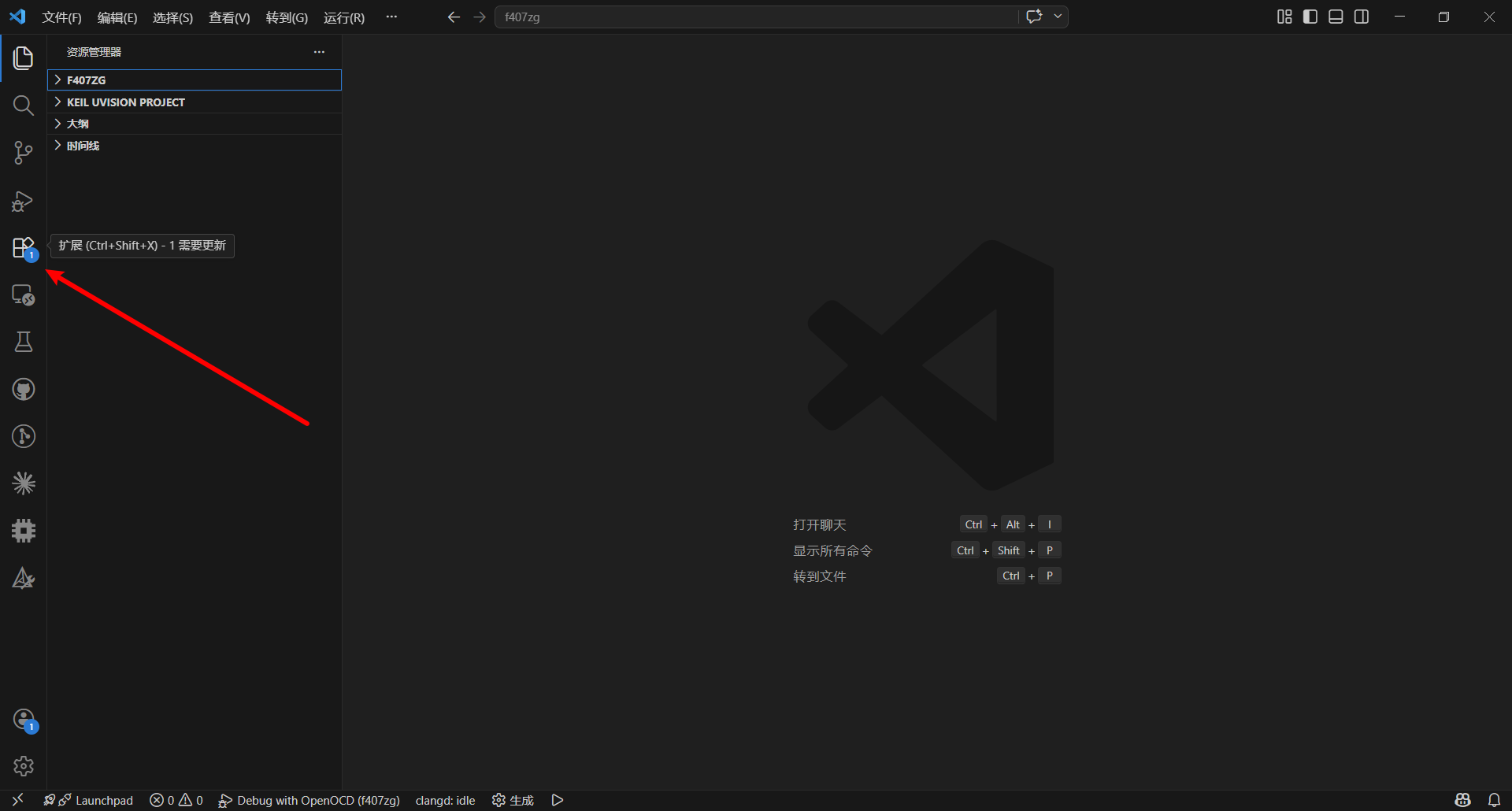Screen dimensions: 1512x811
Task: Click the VS Code logo in title bar
Action: 17,17
